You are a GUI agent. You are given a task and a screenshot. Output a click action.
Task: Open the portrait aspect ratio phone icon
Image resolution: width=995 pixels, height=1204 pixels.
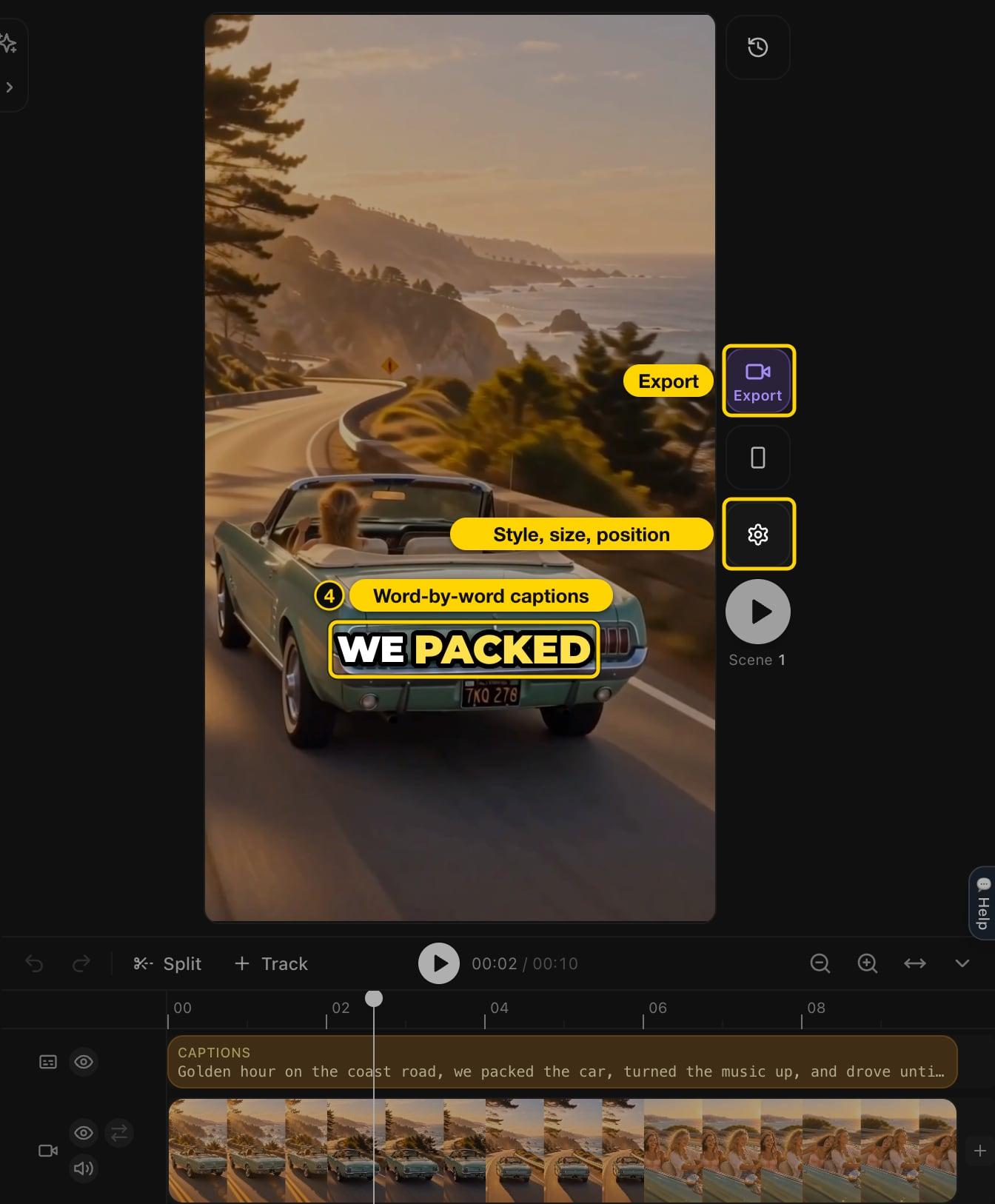757,458
